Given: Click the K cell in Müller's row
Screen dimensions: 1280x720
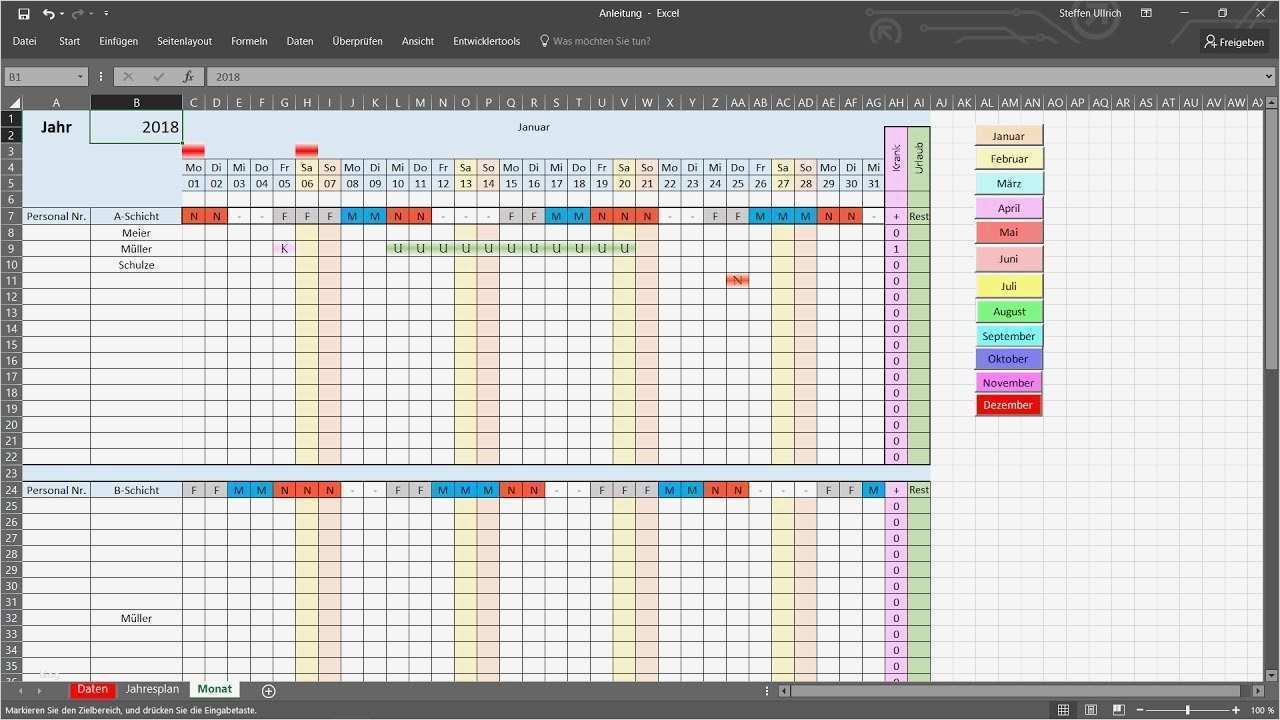Looking at the screenshot, I should click(284, 249).
